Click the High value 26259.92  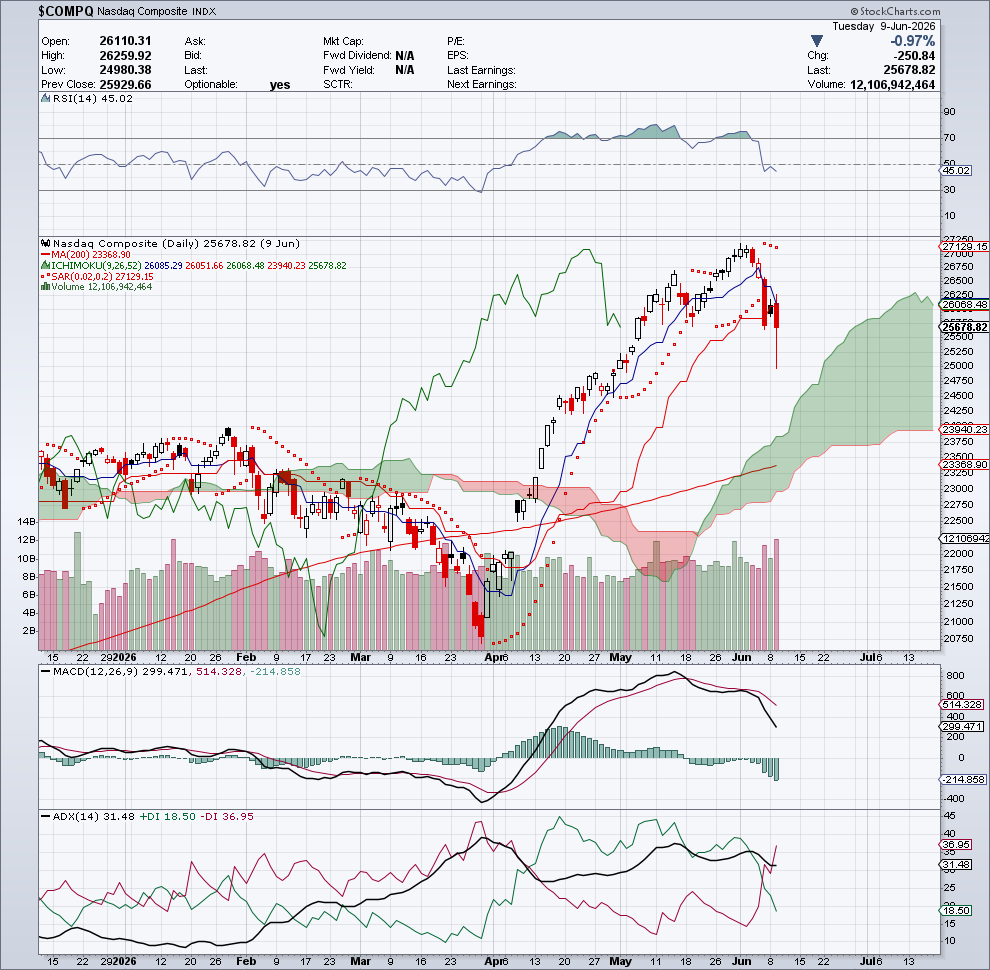coord(125,55)
